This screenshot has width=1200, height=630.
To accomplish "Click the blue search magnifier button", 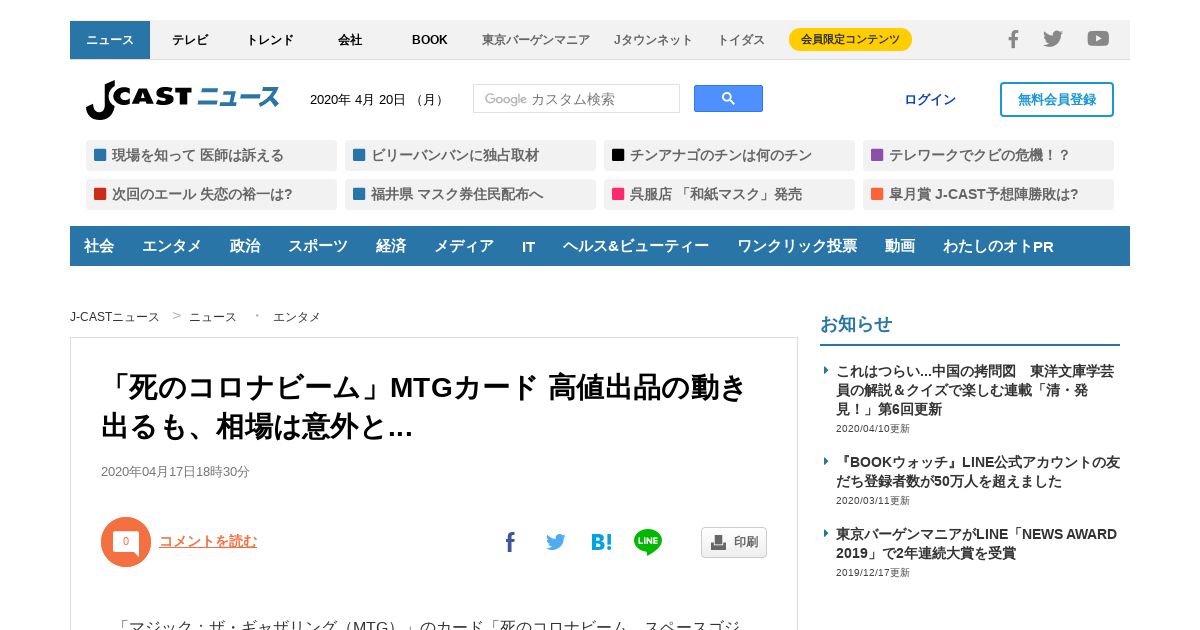I will [728, 99].
